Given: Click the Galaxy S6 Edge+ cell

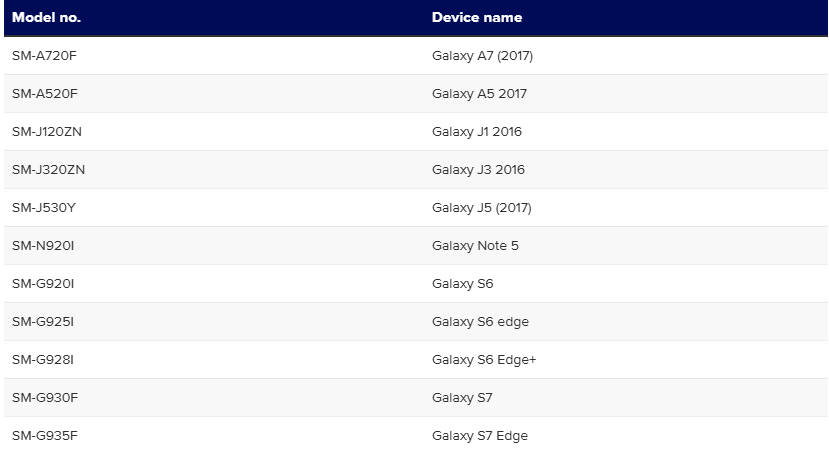Looking at the screenshot, I should pyautogui.click(x=484, y=360).
